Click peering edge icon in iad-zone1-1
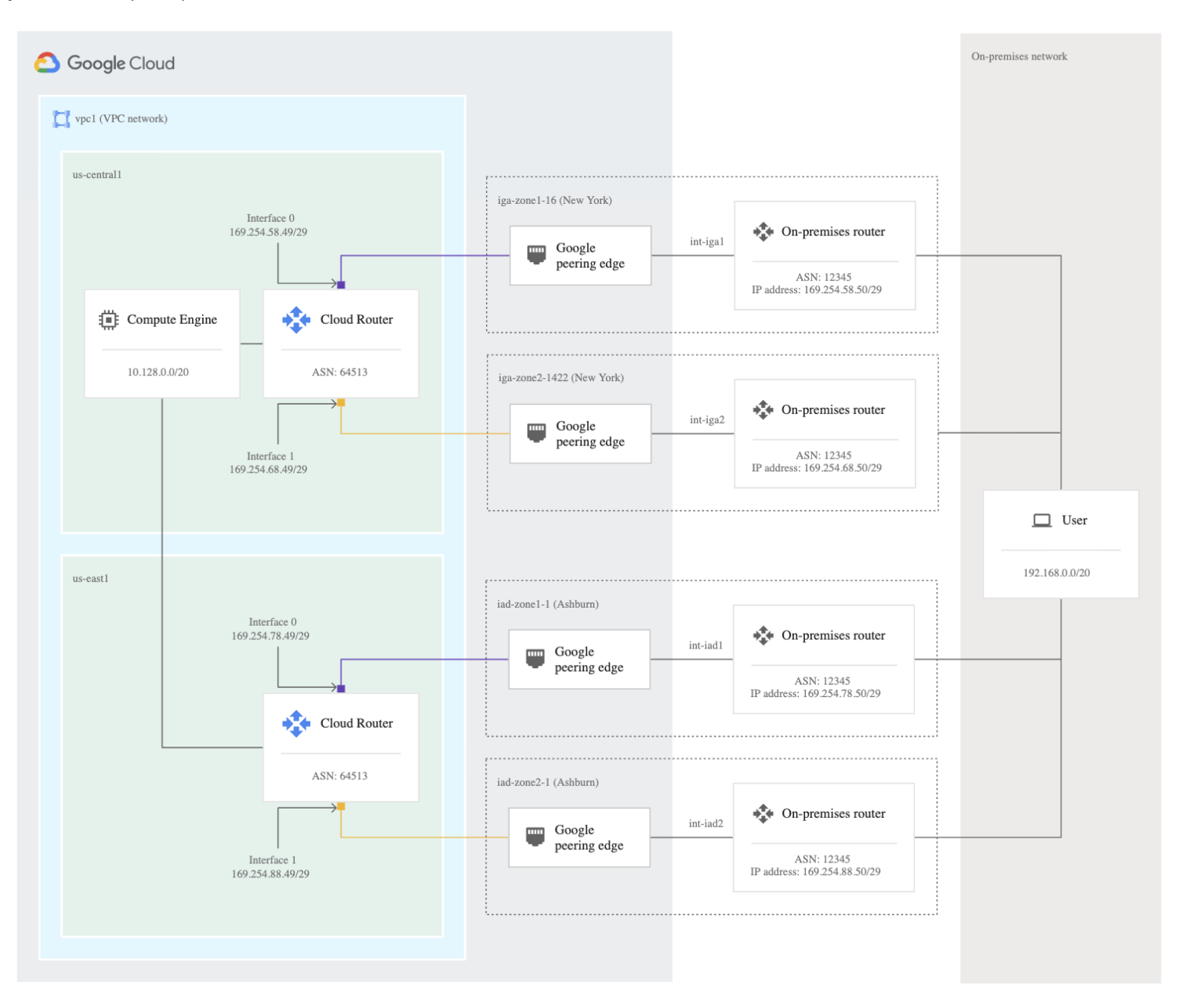Image resolution: width=1204 pixels, height=999 pixels. click(x=535, y=659)
